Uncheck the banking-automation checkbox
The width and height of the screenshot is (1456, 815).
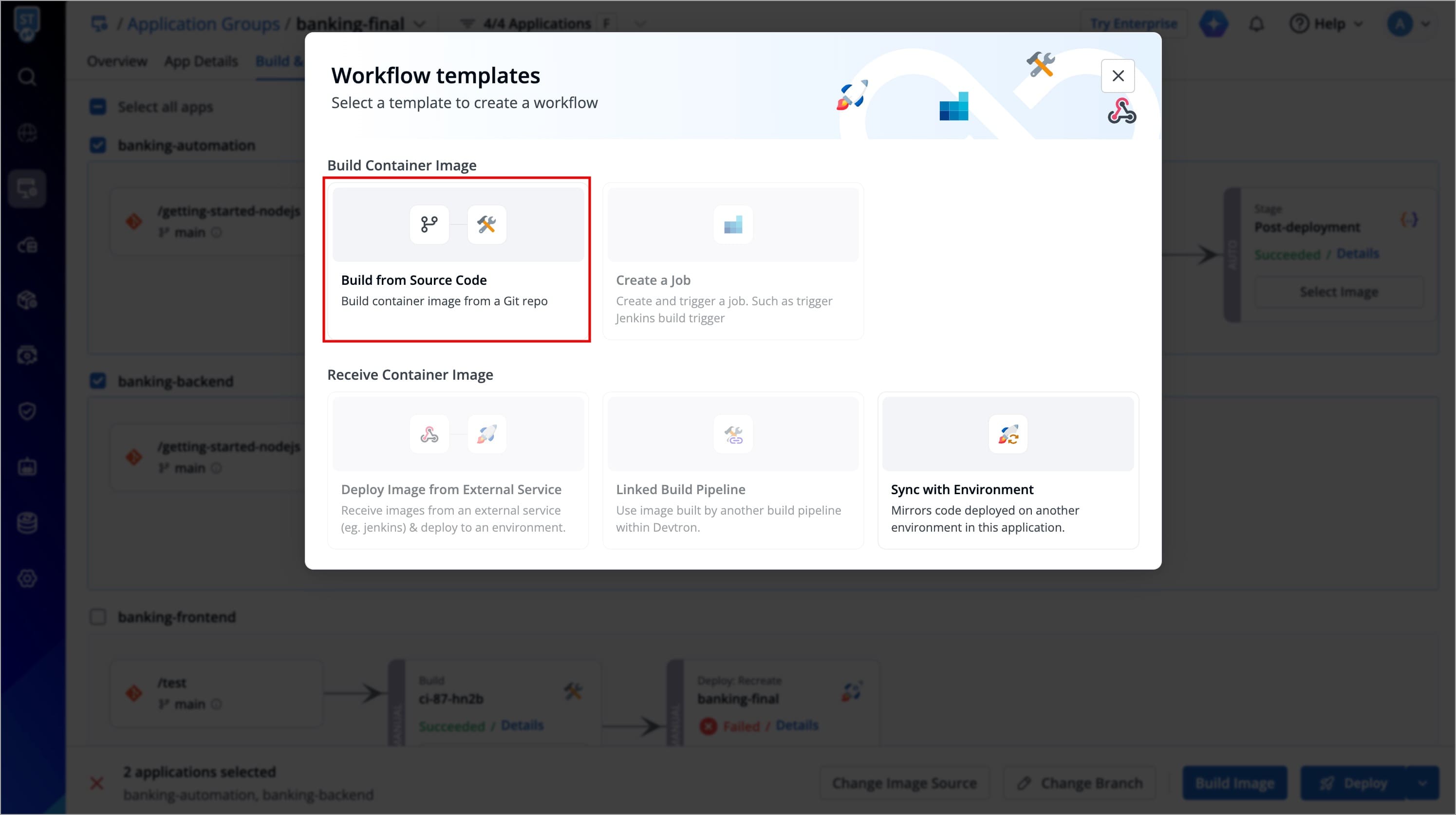[x=98, y=145]
